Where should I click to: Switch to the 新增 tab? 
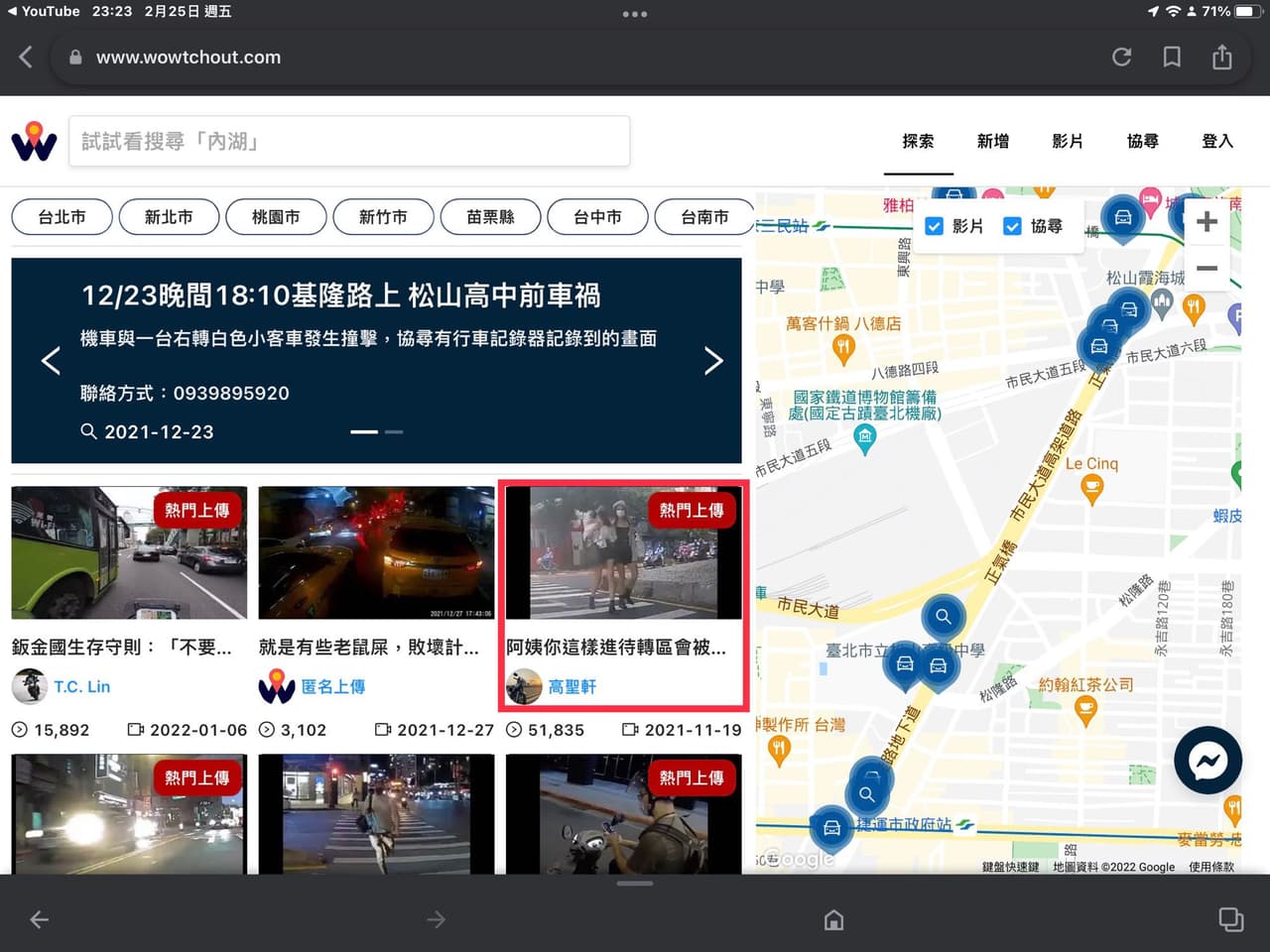[993, 141]
